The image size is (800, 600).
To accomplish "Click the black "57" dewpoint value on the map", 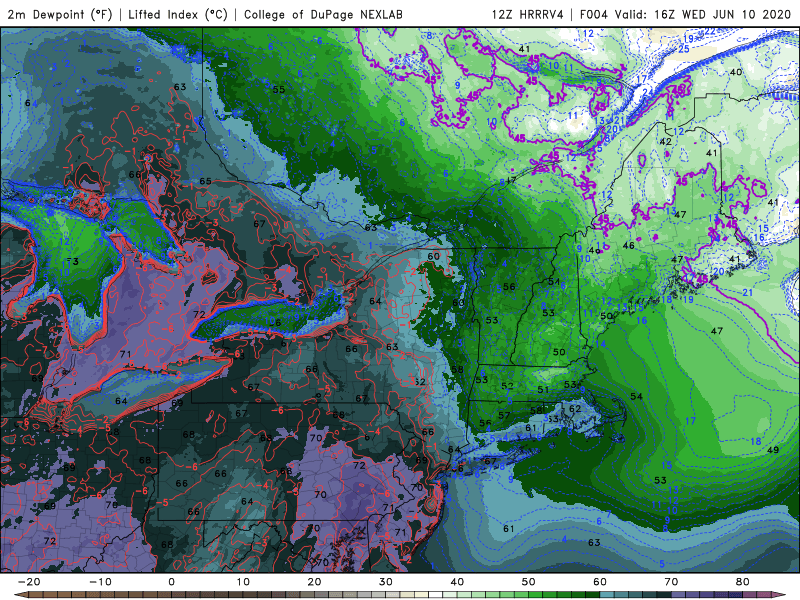I will click(x=504, y=415).
